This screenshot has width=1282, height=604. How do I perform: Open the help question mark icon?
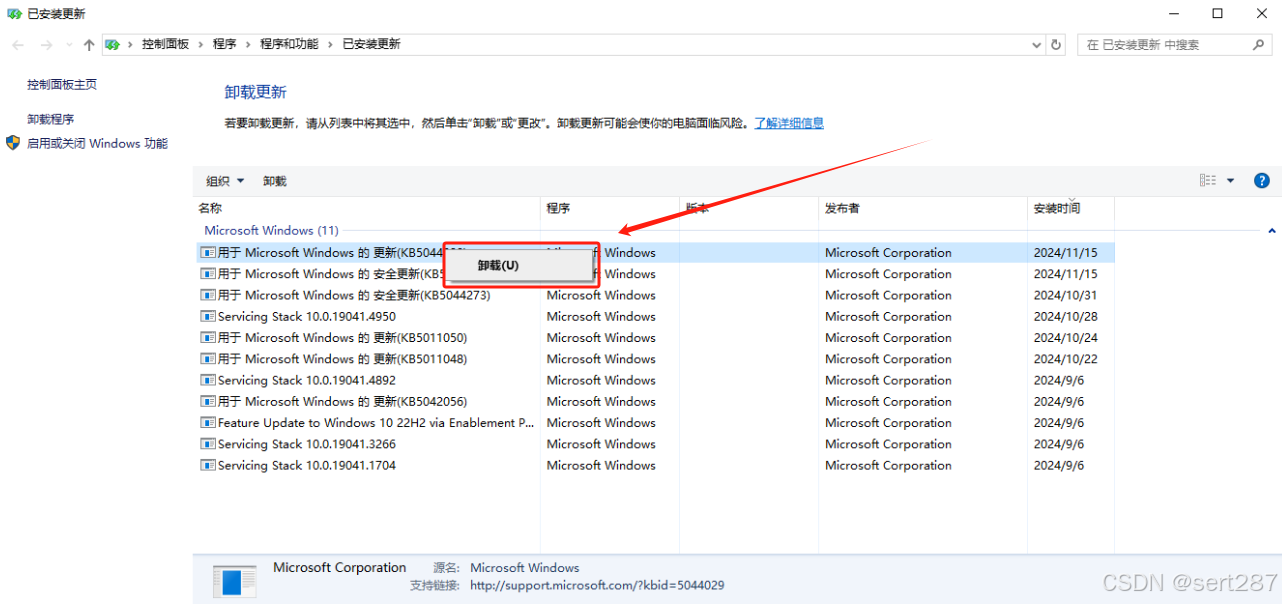1262,181
